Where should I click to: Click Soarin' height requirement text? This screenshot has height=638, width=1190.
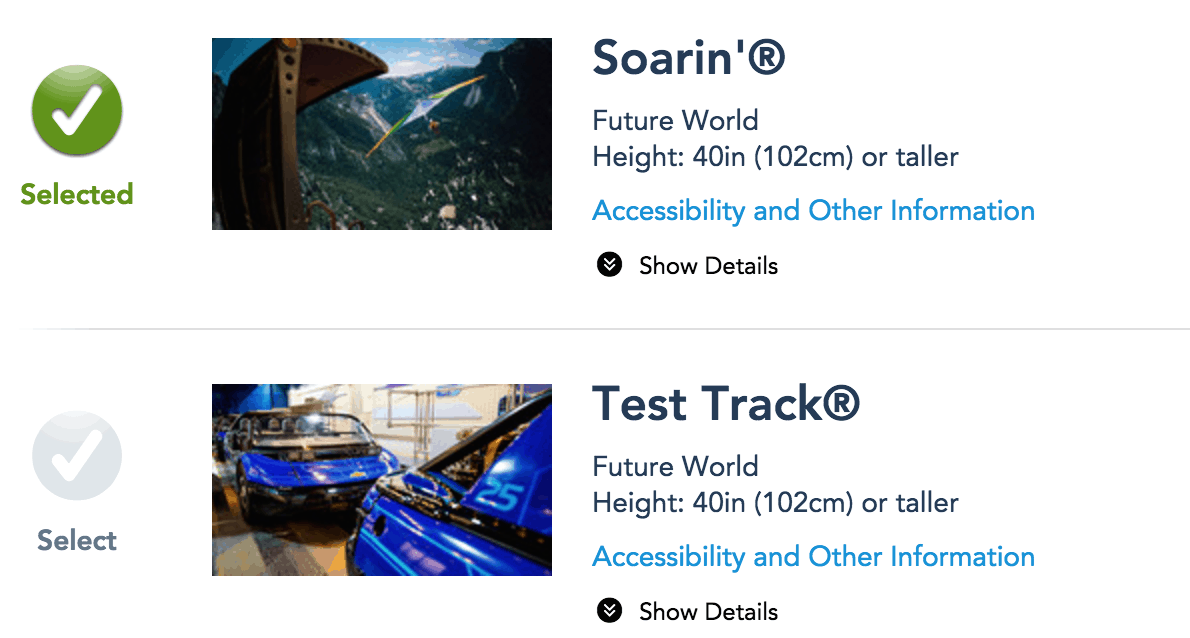tap(776, 157)
